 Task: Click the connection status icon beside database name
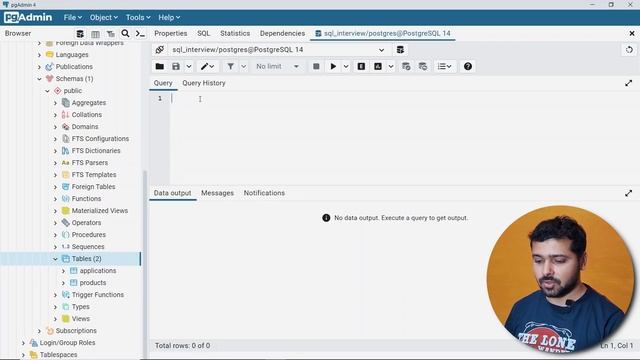click(160, 50)
